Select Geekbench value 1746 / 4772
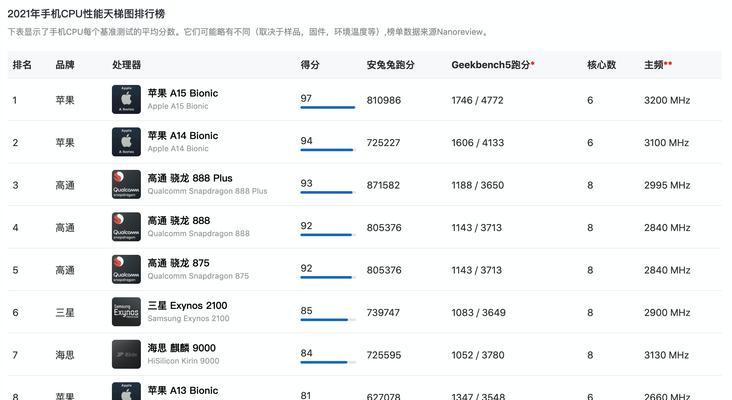The image size is (732, 400). click(477, 100)
